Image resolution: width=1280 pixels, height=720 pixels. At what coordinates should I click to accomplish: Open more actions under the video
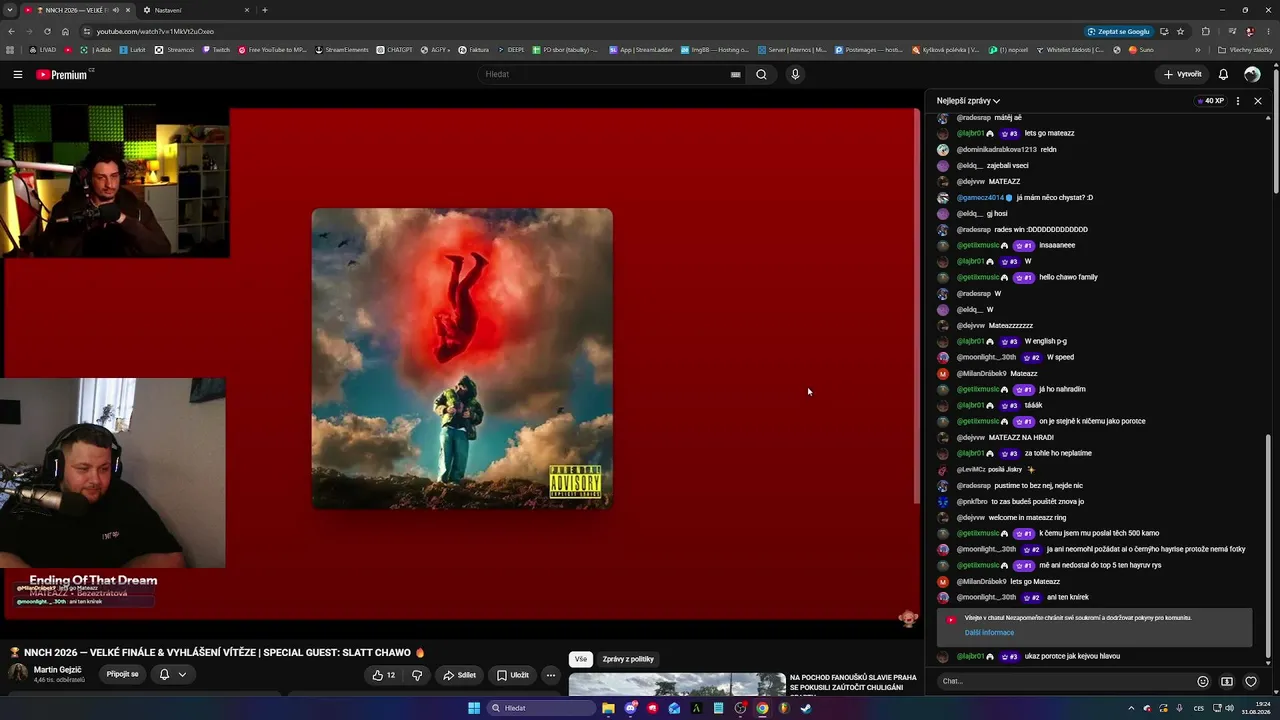point(550,675)
